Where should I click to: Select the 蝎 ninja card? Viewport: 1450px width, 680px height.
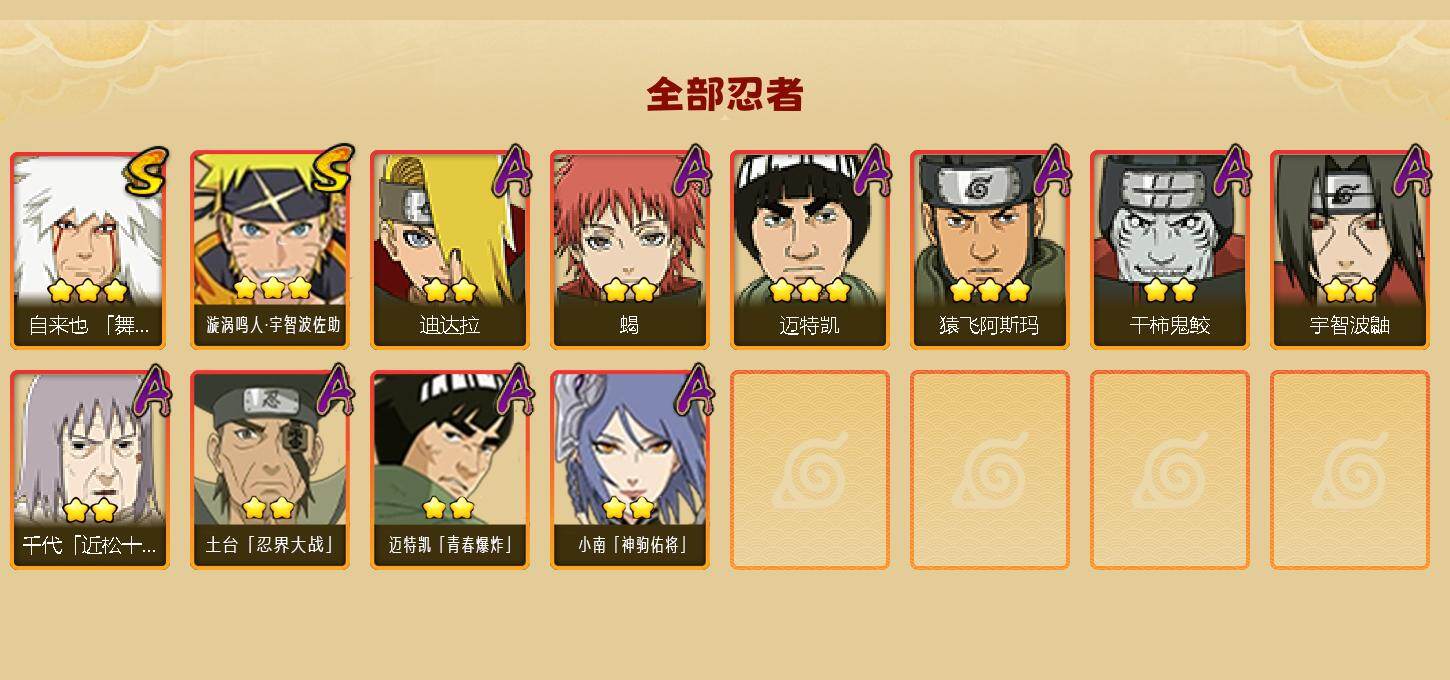coord(630,250)
